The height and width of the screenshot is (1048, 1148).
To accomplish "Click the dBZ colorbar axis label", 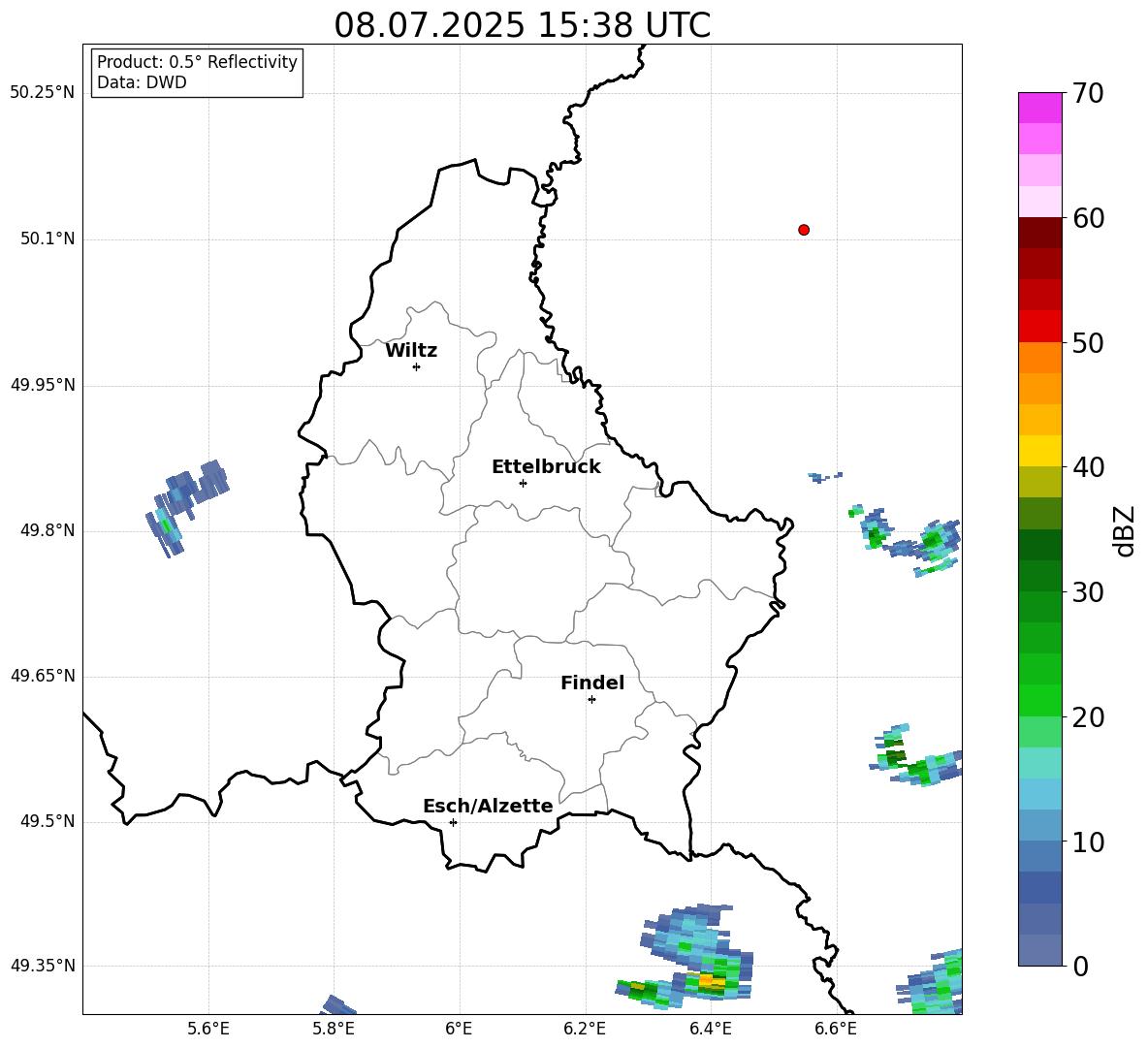I will pyautogui.click(x=1125, y=530).
